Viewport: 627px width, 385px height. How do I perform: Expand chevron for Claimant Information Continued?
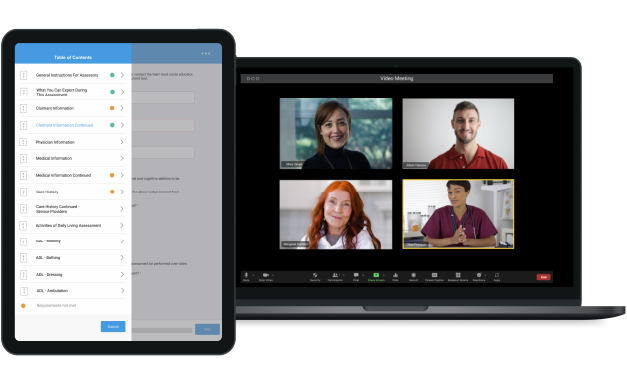tap(122, 125)
